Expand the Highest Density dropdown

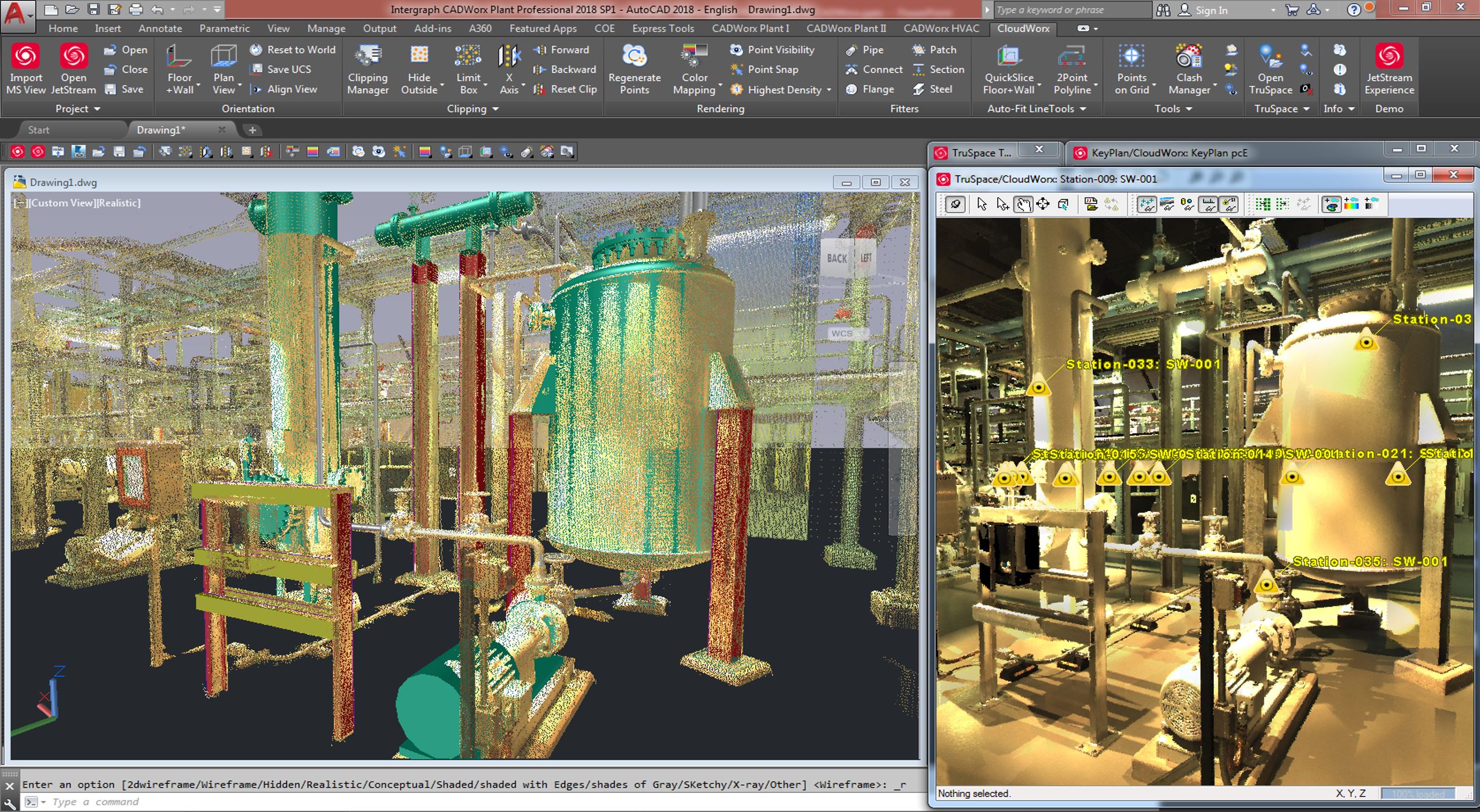click(829, 90)
